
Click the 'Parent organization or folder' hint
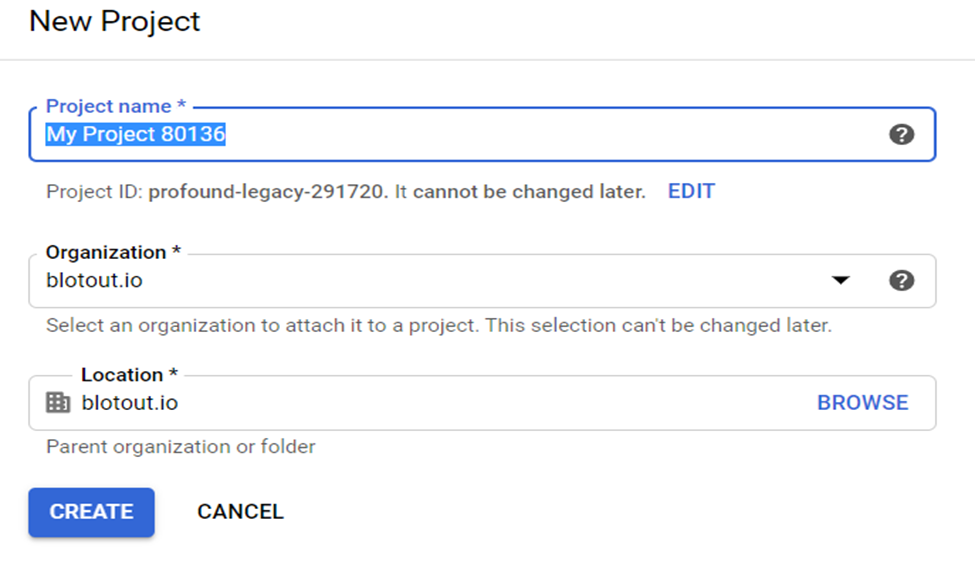click(x=181, y=446)
